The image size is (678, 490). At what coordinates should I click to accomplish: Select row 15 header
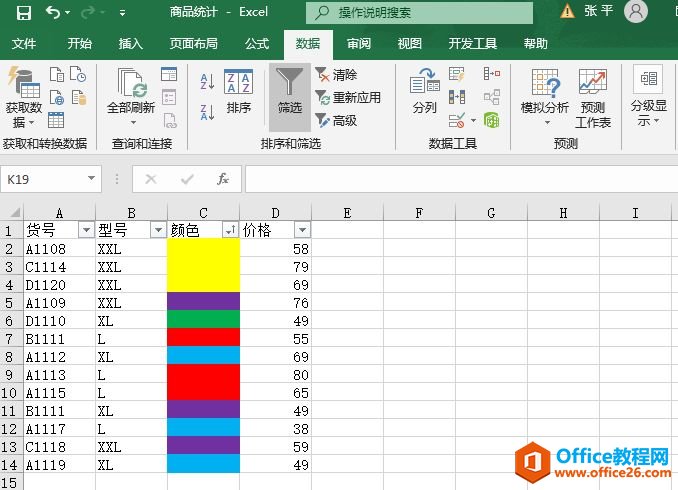click(x=10, y=482)
